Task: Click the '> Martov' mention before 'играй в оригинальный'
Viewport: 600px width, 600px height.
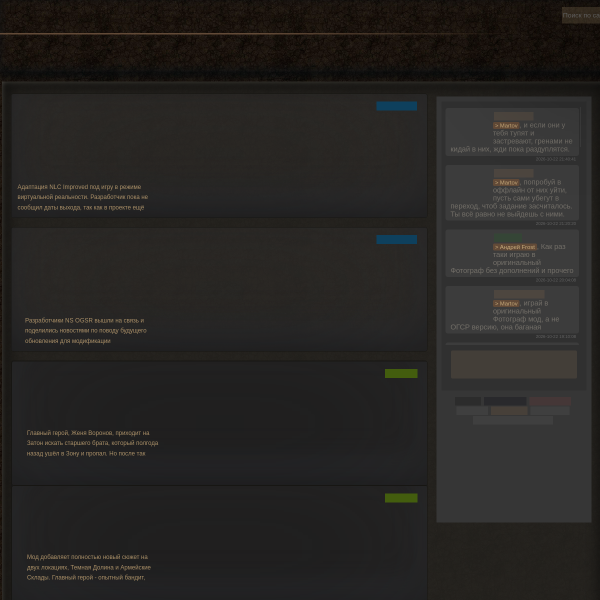Action: (506, 303)
